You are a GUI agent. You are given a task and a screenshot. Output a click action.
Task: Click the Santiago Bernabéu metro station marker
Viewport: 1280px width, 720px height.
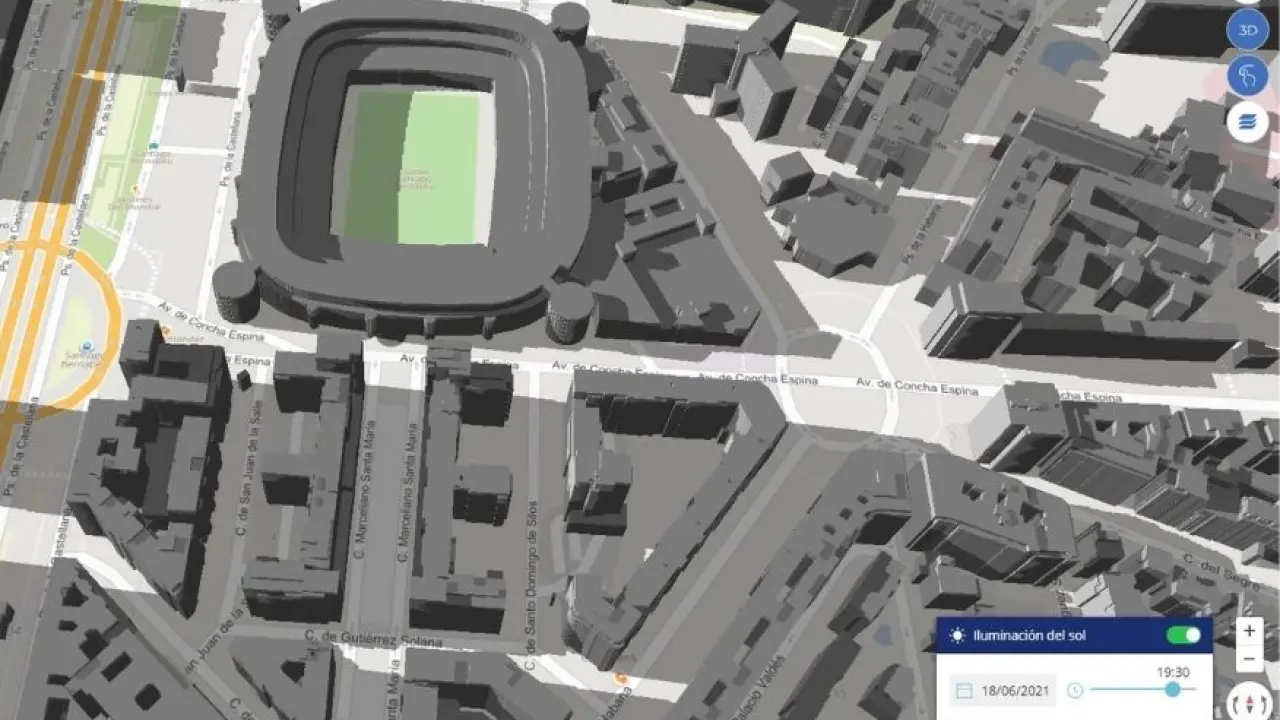tap(87, 347)
